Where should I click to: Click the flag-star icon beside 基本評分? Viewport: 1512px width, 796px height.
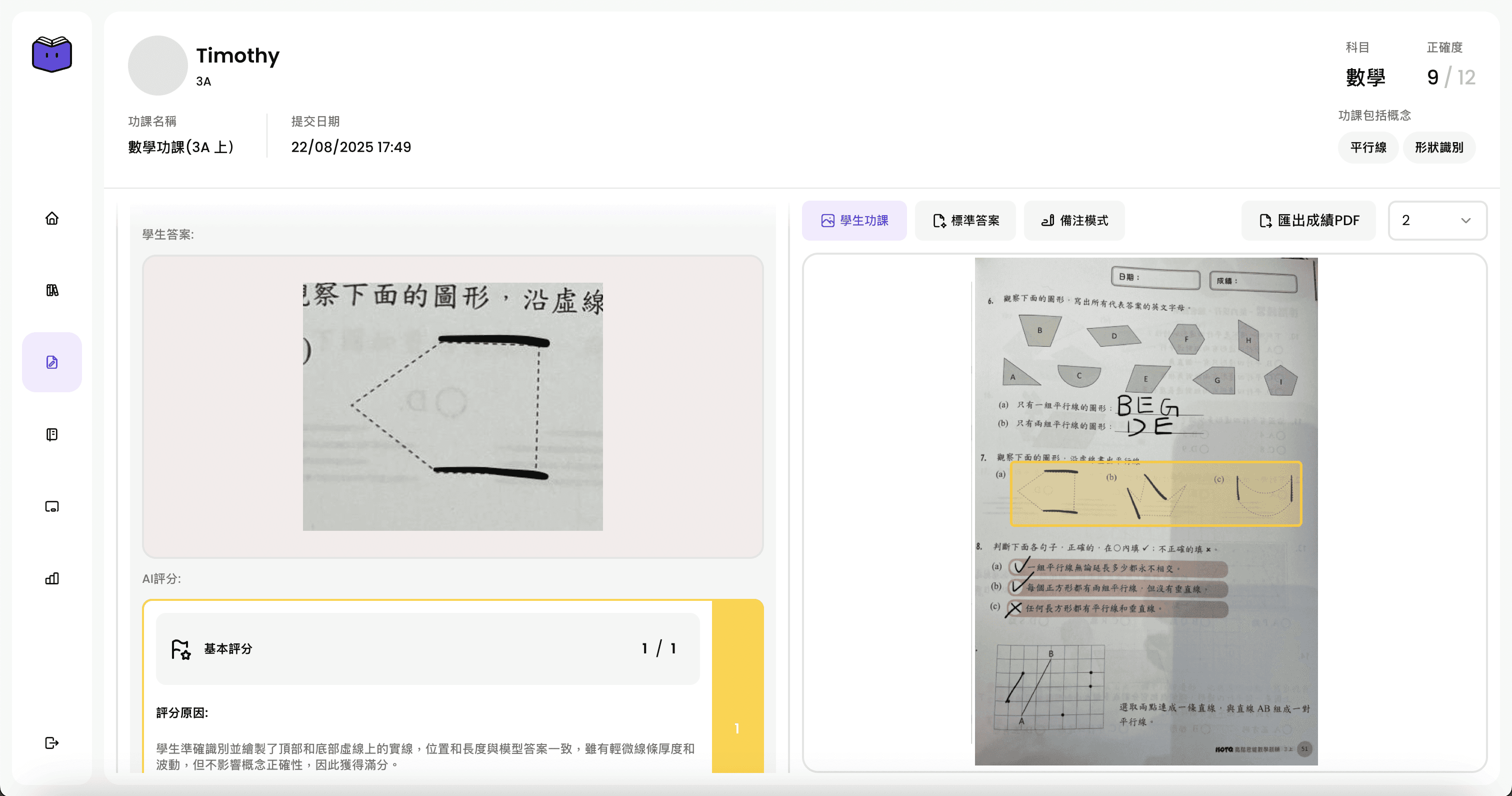pos(180,649)
